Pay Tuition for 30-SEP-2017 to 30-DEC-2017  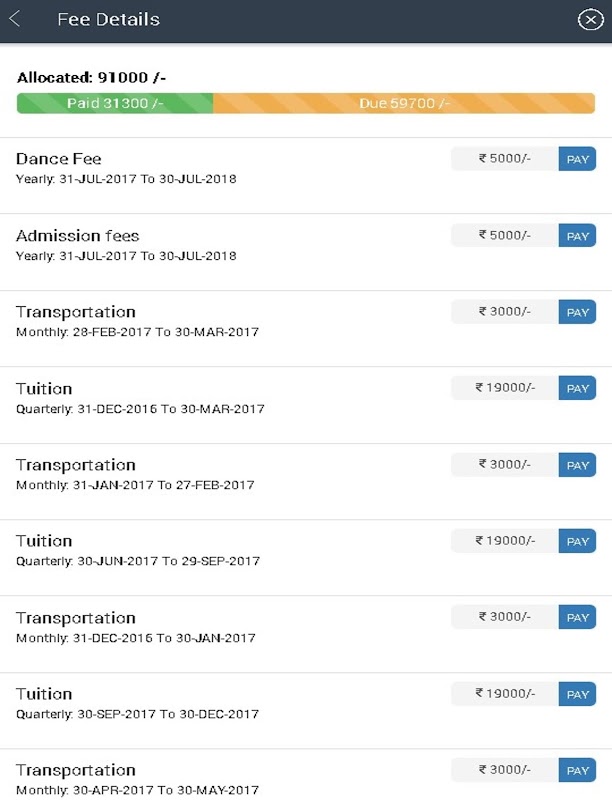(577, 694)
